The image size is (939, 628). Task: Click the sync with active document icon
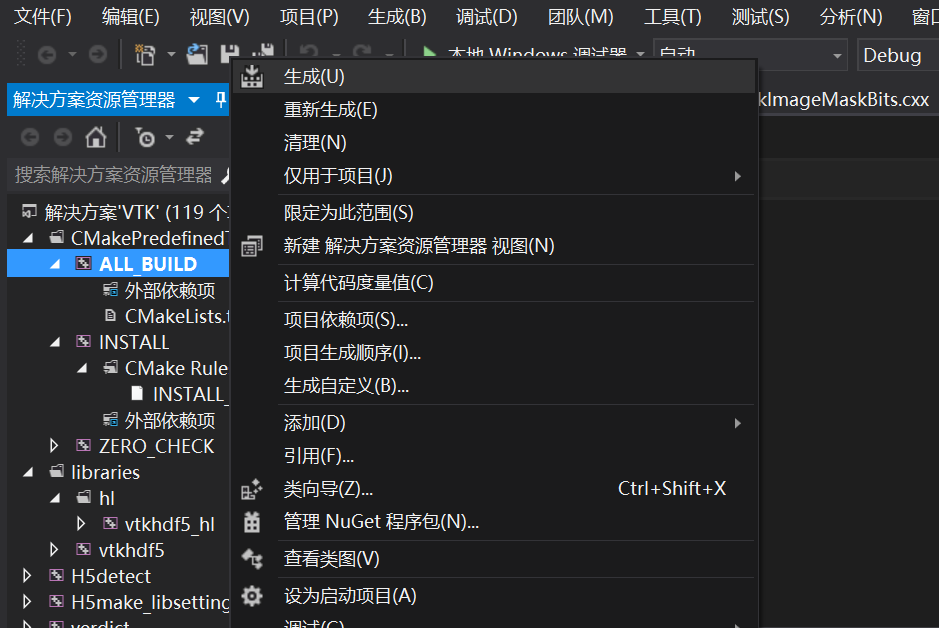[195, 137]
